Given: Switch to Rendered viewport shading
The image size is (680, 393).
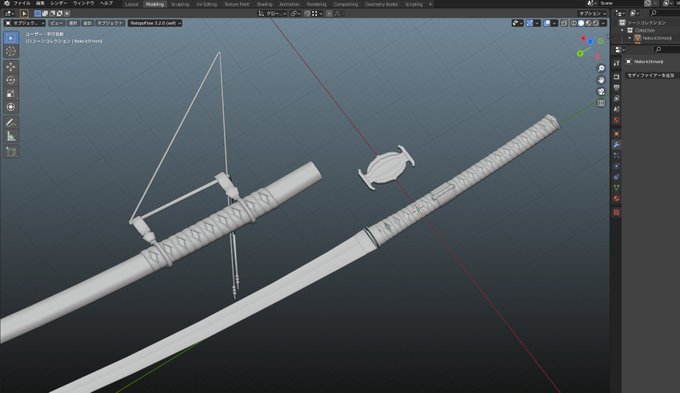Looking at the screenshot, I should pos(596,23).
